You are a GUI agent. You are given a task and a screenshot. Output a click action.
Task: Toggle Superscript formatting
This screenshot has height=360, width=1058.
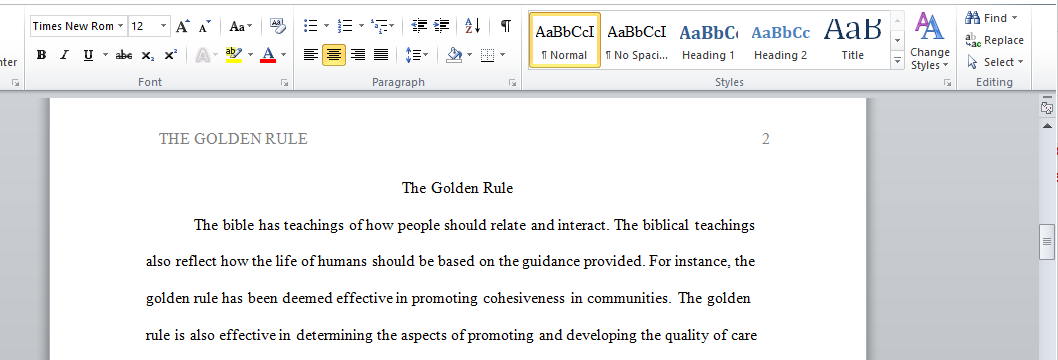pyautogui.click(x=171, y=55)
